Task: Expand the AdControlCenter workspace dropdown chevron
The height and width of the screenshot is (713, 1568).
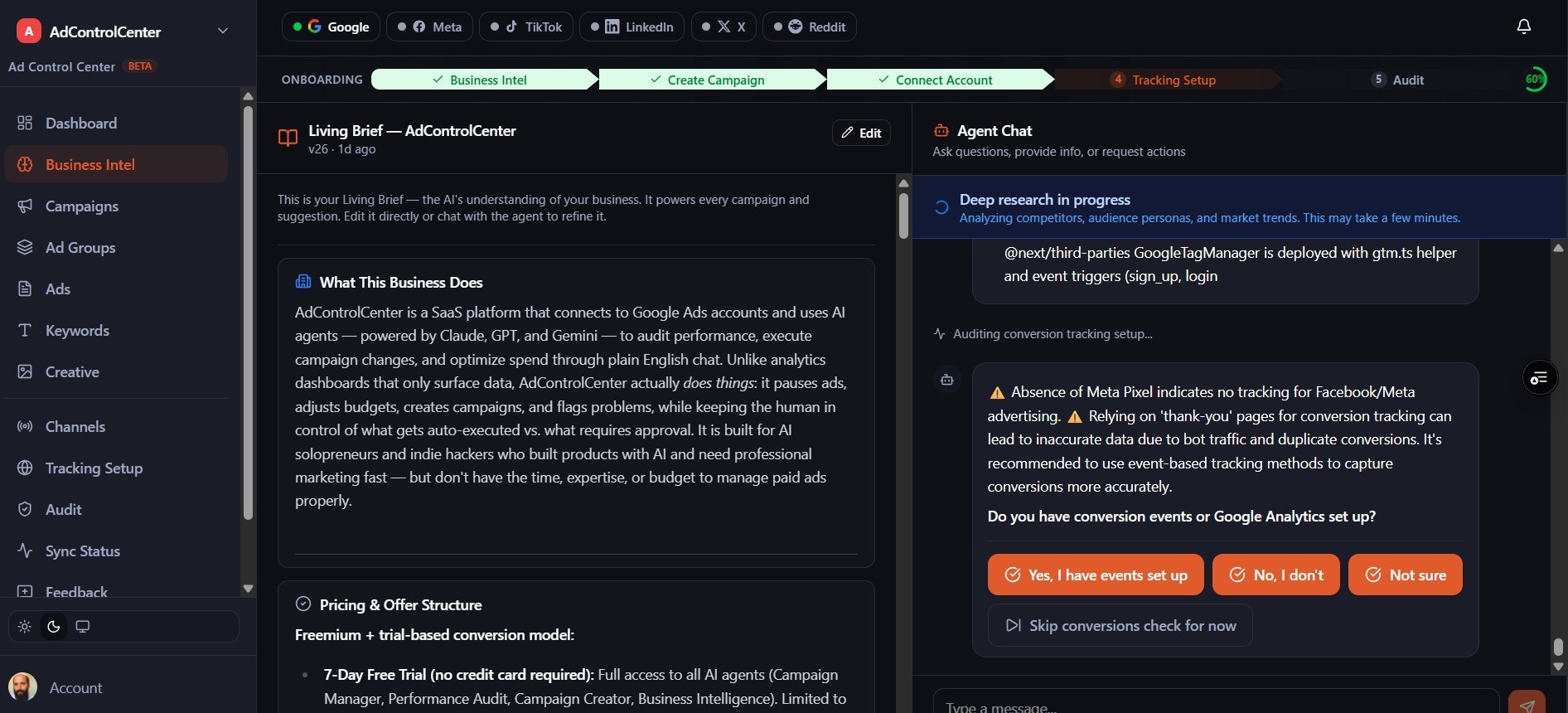Action: tap(222, 31)
